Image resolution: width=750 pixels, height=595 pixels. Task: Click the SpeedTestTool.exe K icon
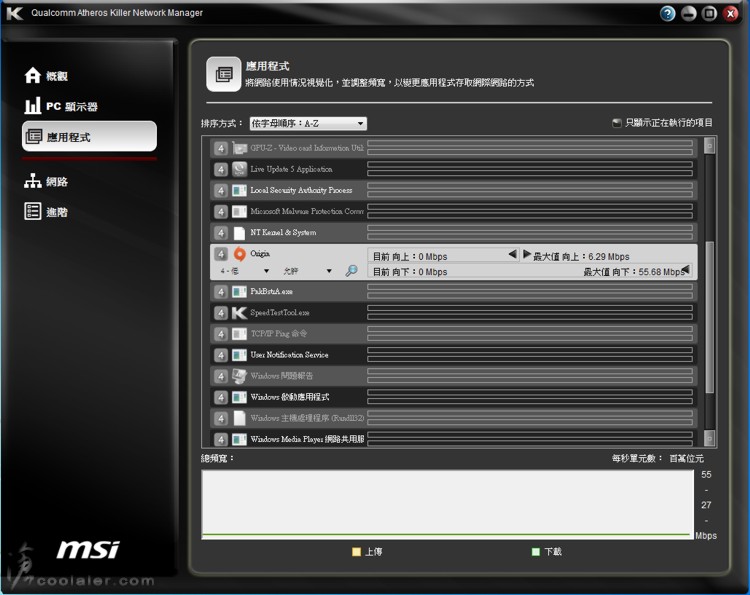239,313
